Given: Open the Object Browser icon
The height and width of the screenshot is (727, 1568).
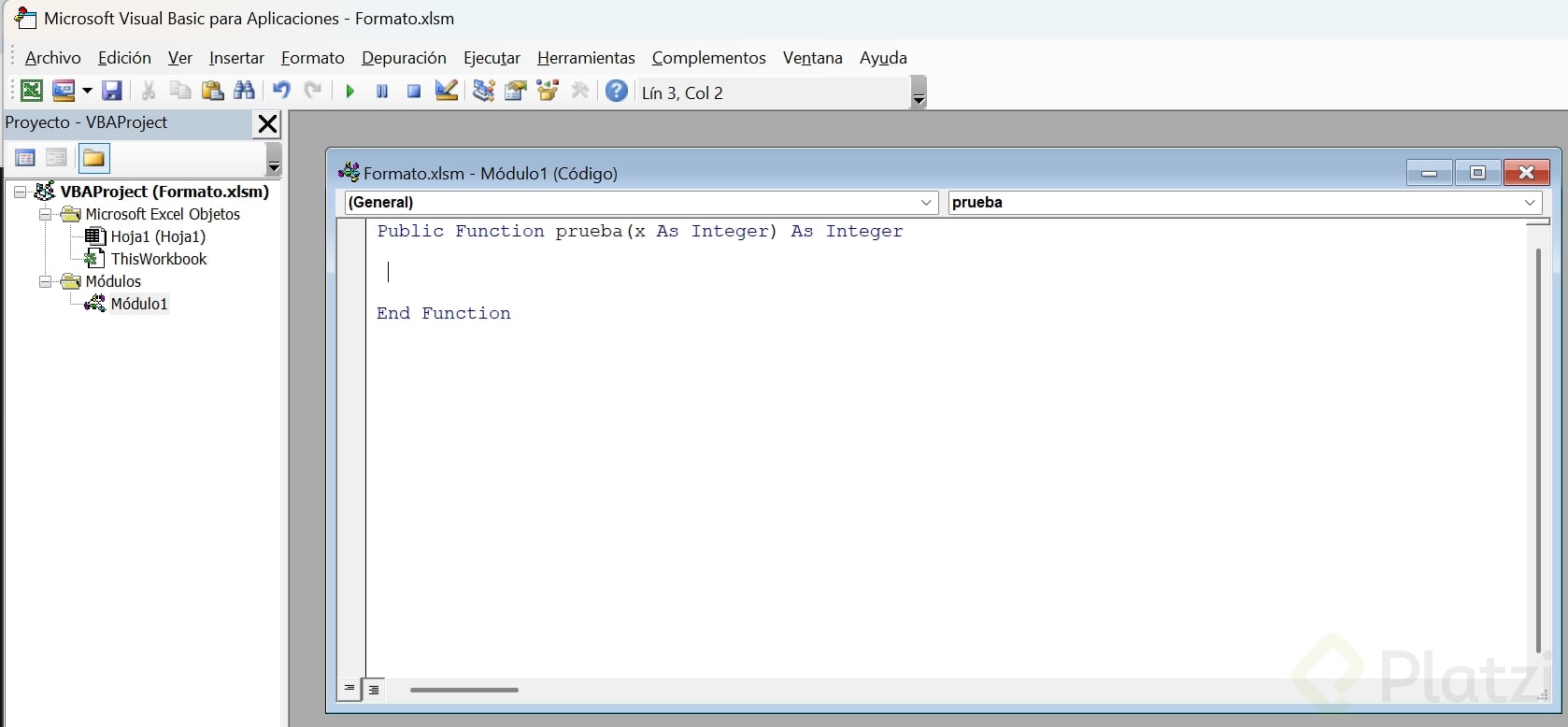Looking at the screenshot, I should click(548, 91).
